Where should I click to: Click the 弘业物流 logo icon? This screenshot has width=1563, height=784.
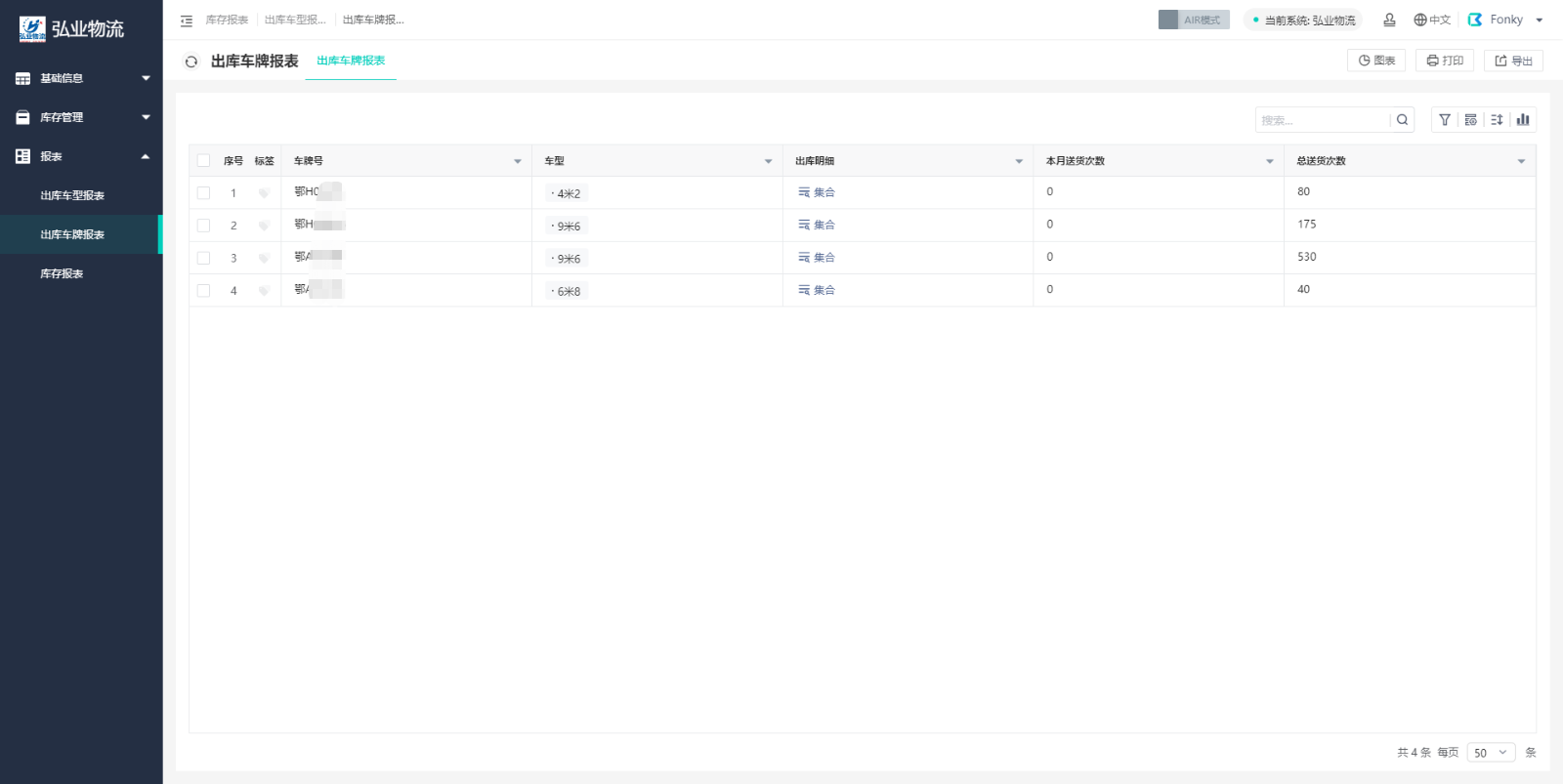tap(32, 28)
